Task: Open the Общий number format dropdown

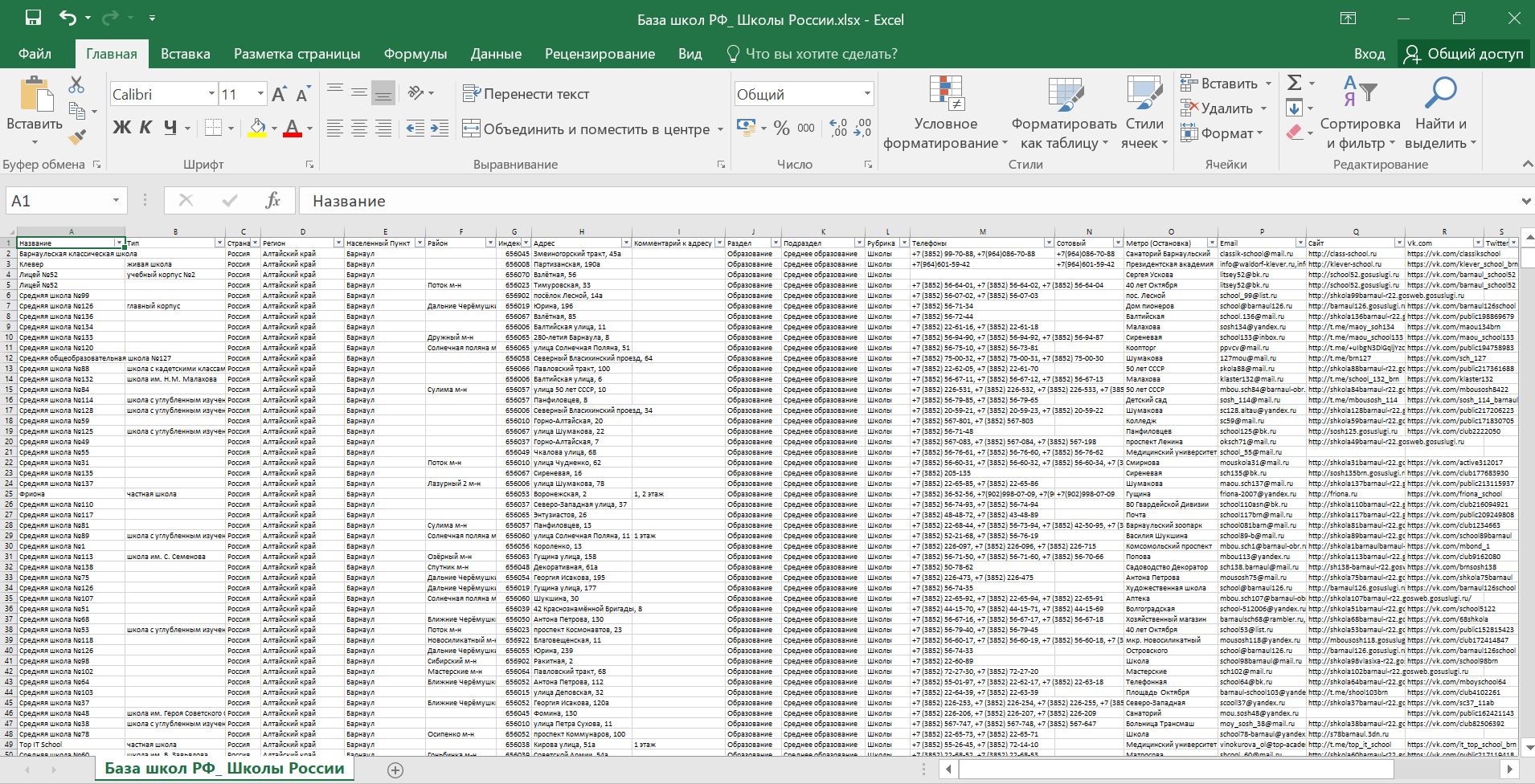Action: point(866,94)
